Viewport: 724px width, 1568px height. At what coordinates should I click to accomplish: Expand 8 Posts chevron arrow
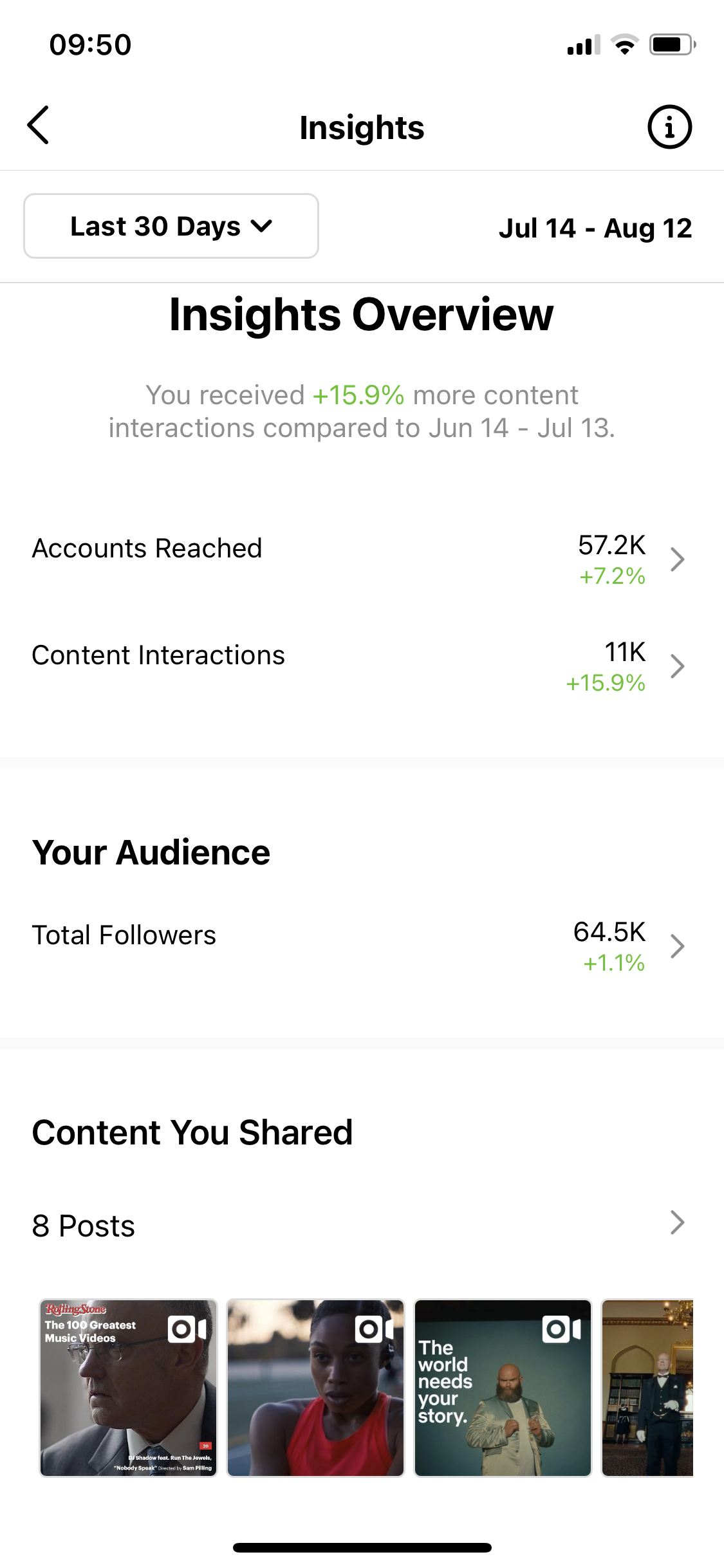tap(677, 1222)
